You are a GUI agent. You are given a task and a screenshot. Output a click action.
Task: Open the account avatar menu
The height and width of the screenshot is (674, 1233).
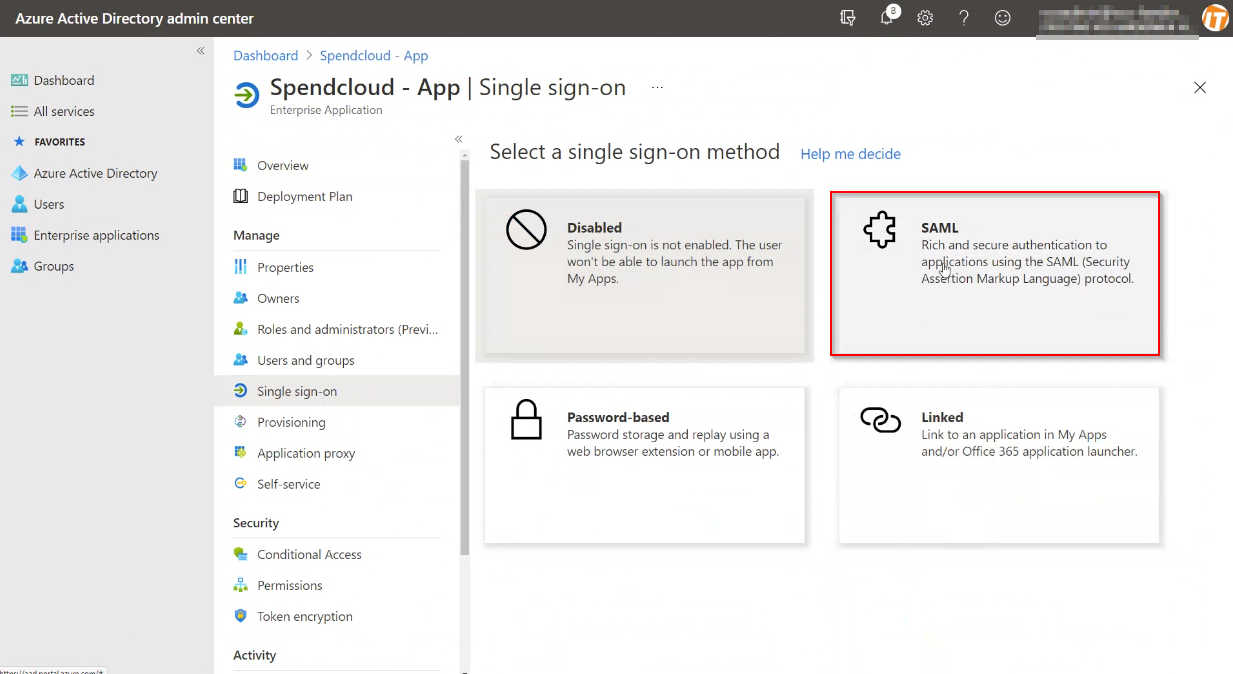(1215, 18)
